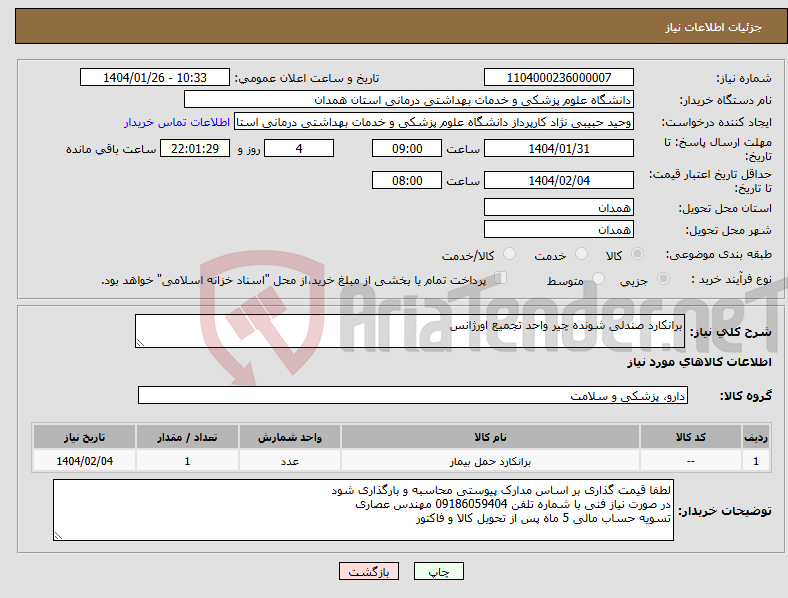This screenshot has height=598, width=788.
Task: Click the برانکارد حمل بیمار item name cell
Action: click(490, 461)
